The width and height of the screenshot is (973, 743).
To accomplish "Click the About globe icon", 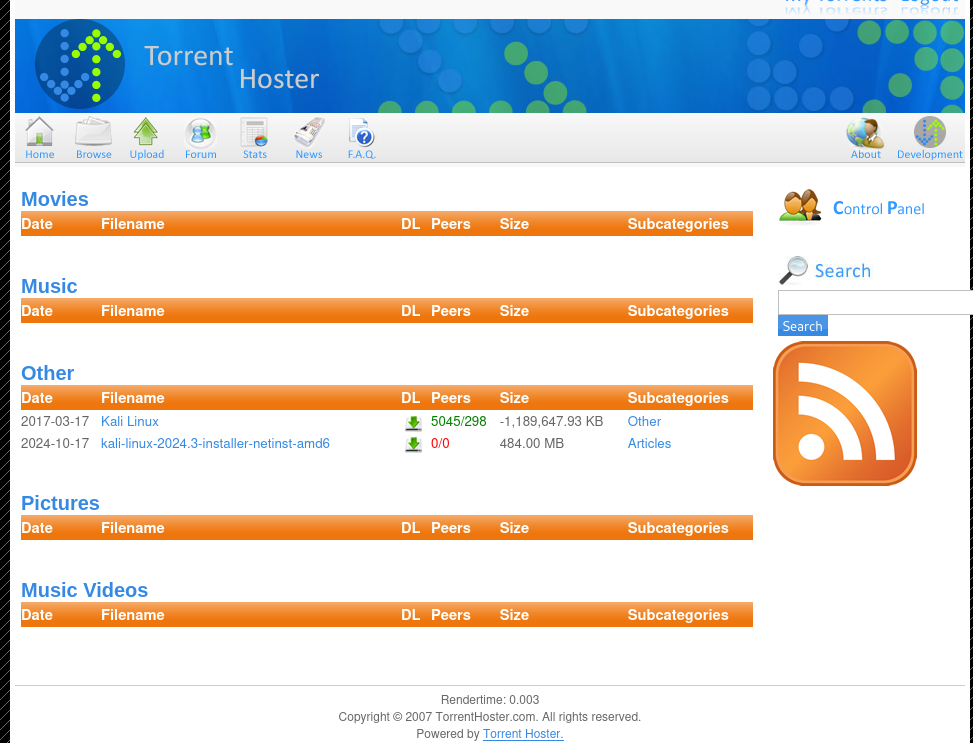I will tap(864, 131).
